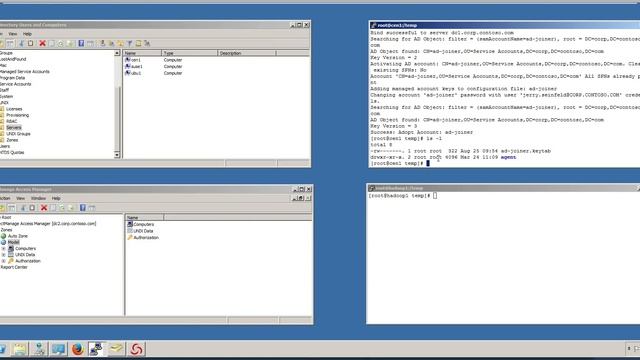Select the Computers item in Access Manager right pane
This screenshot has height=360, width=640.
point(141,224)
